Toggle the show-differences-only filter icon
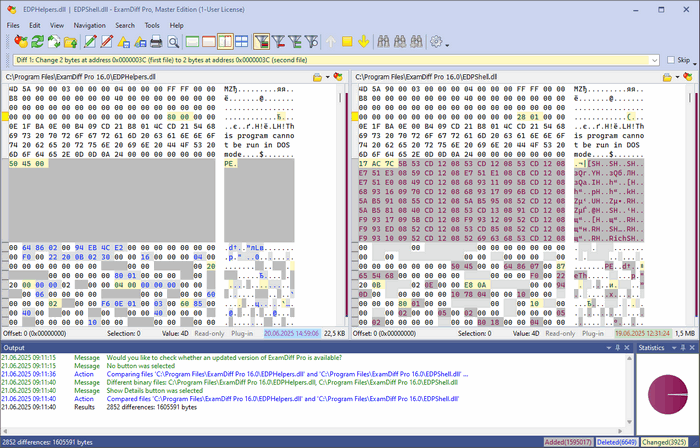 pyautogui.click(x=261, y=42)
